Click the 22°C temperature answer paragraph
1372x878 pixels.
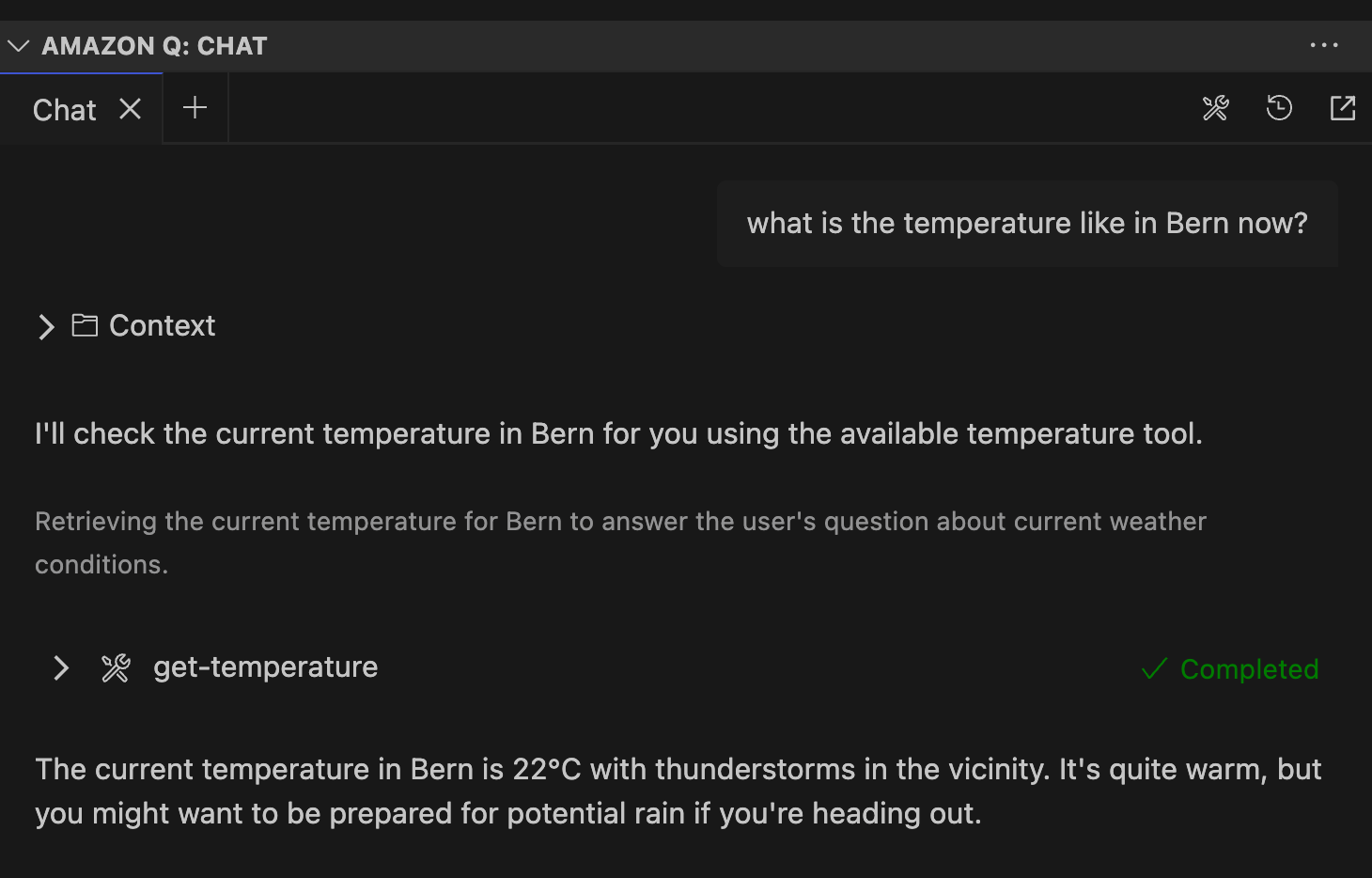pos(677,791)
